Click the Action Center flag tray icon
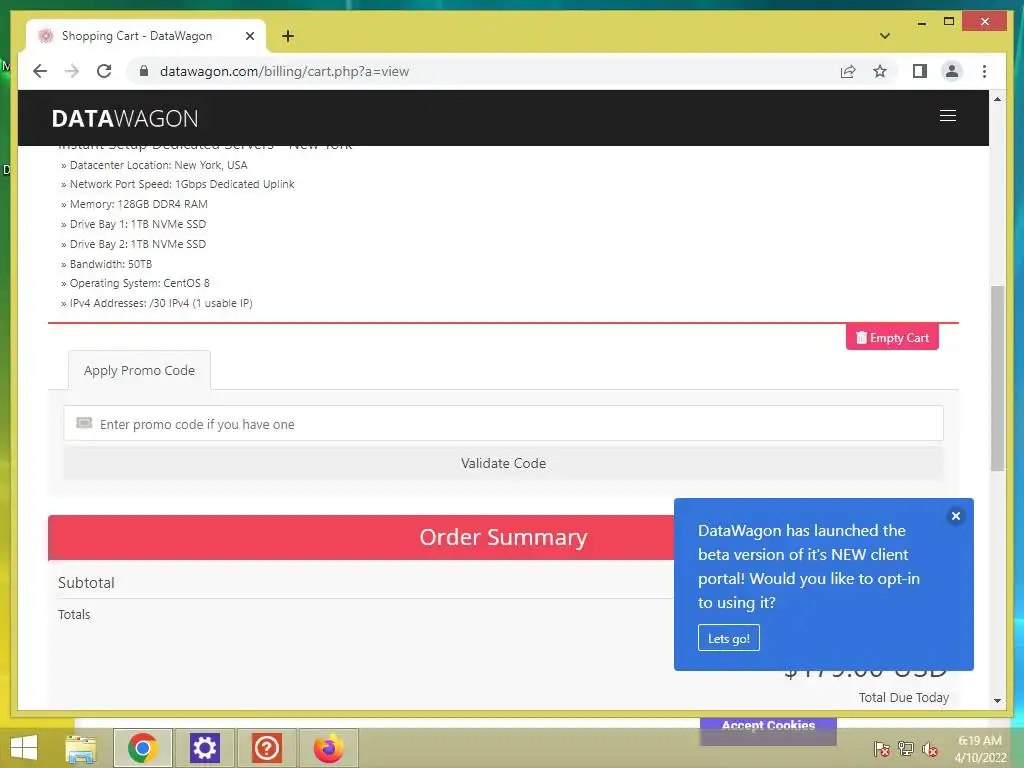1024x768 pixels. point(881,748)
